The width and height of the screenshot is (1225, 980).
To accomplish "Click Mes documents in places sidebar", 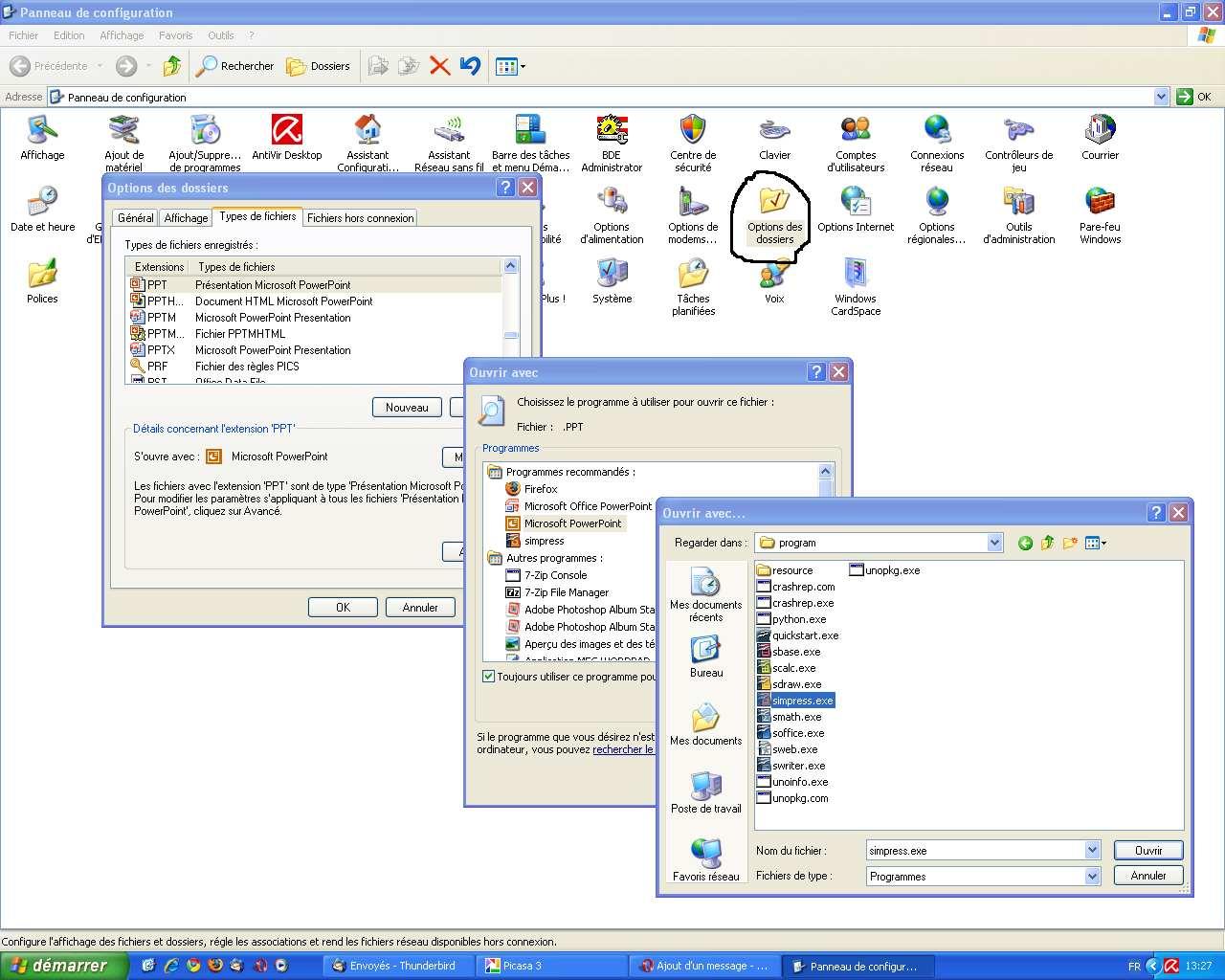I will 706,724.
